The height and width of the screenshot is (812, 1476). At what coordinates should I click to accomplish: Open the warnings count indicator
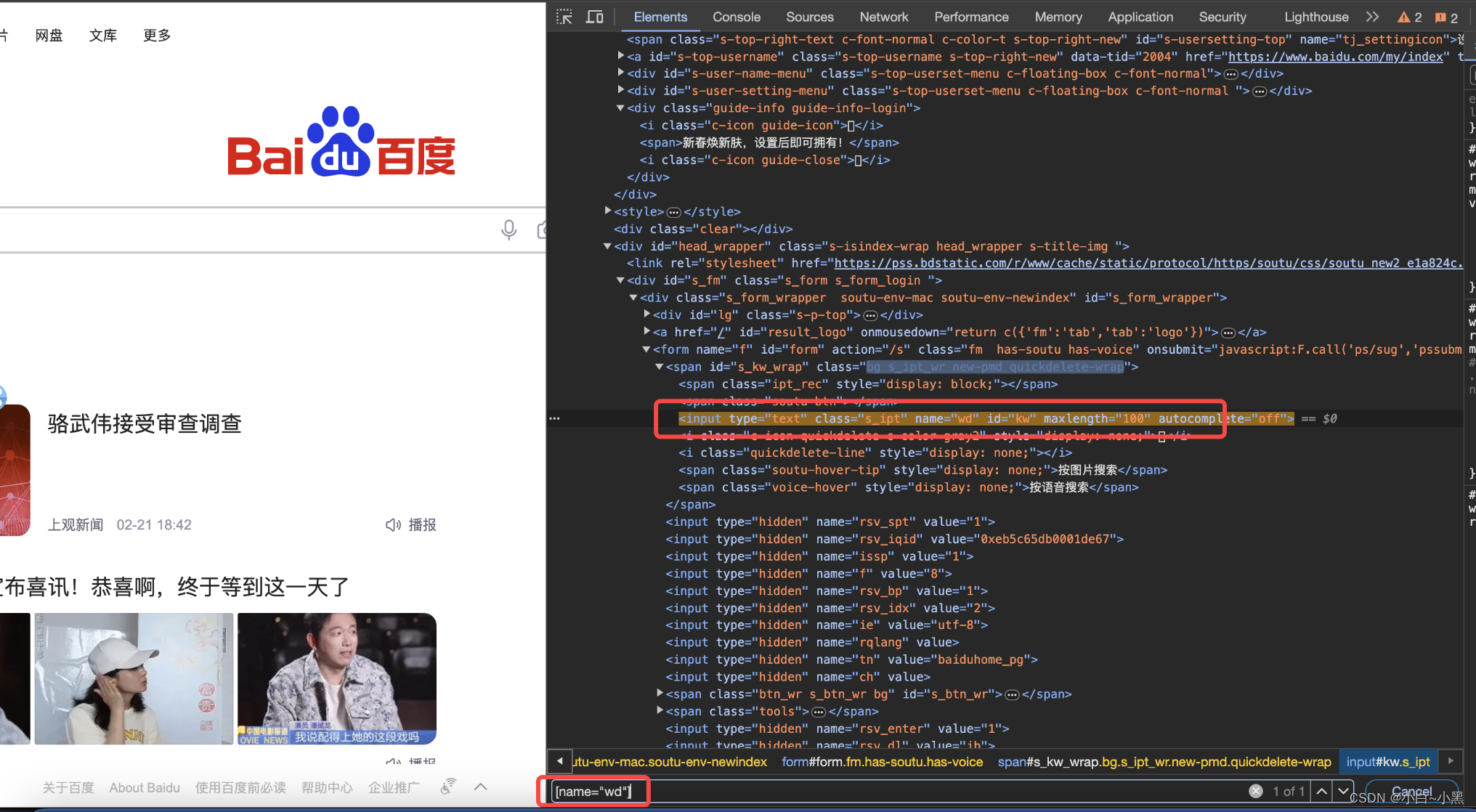pos(1410,17)
